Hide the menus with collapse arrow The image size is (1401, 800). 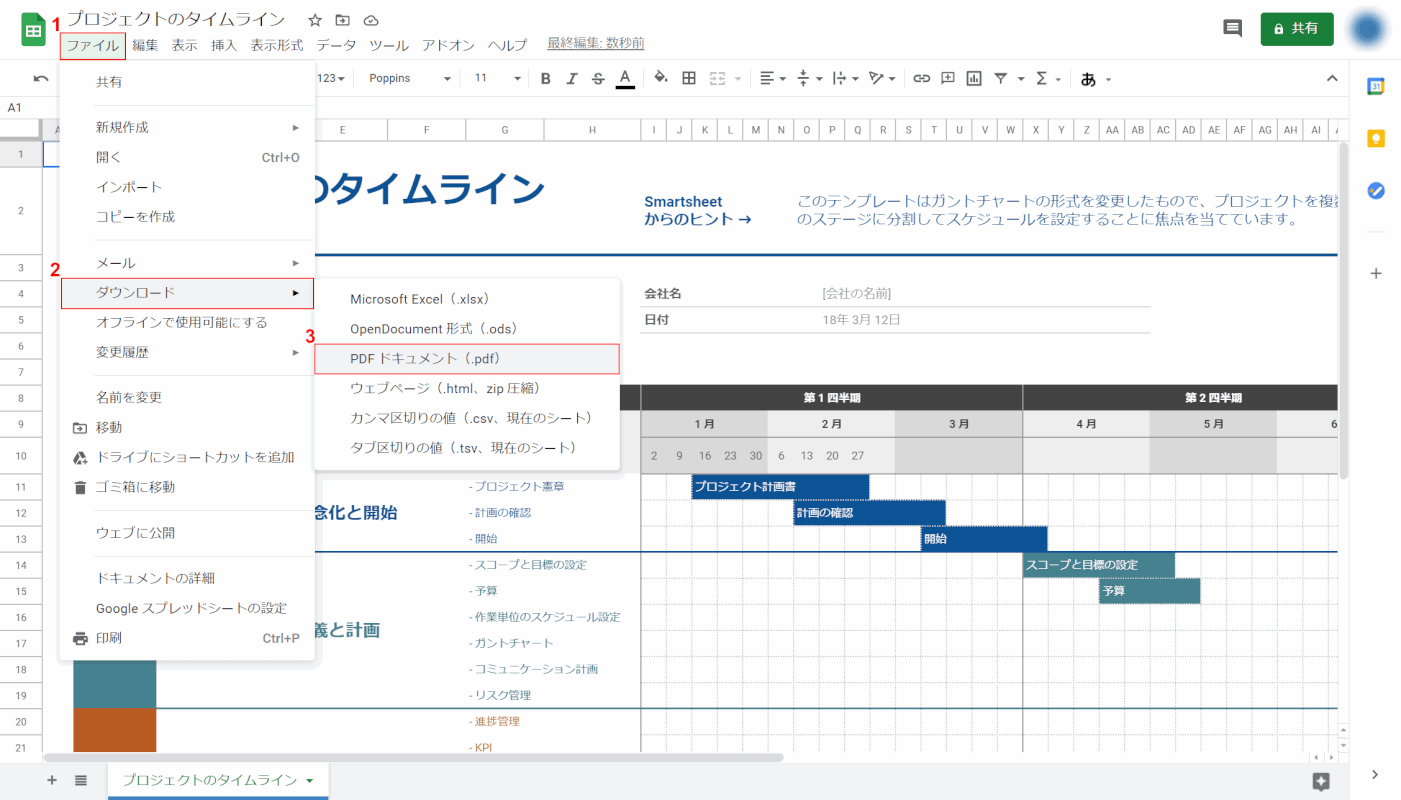pyautogui.click(x=1331, y=79)
